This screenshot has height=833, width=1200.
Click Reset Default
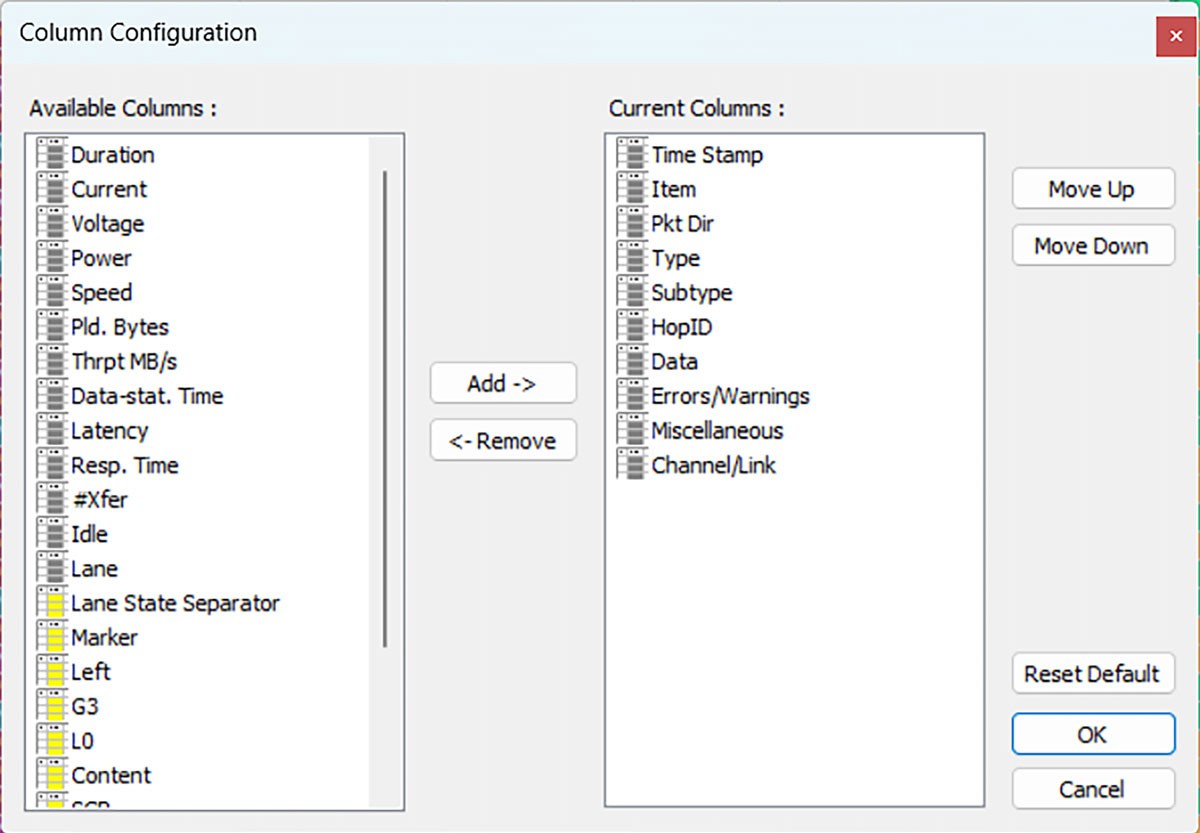1093,674
